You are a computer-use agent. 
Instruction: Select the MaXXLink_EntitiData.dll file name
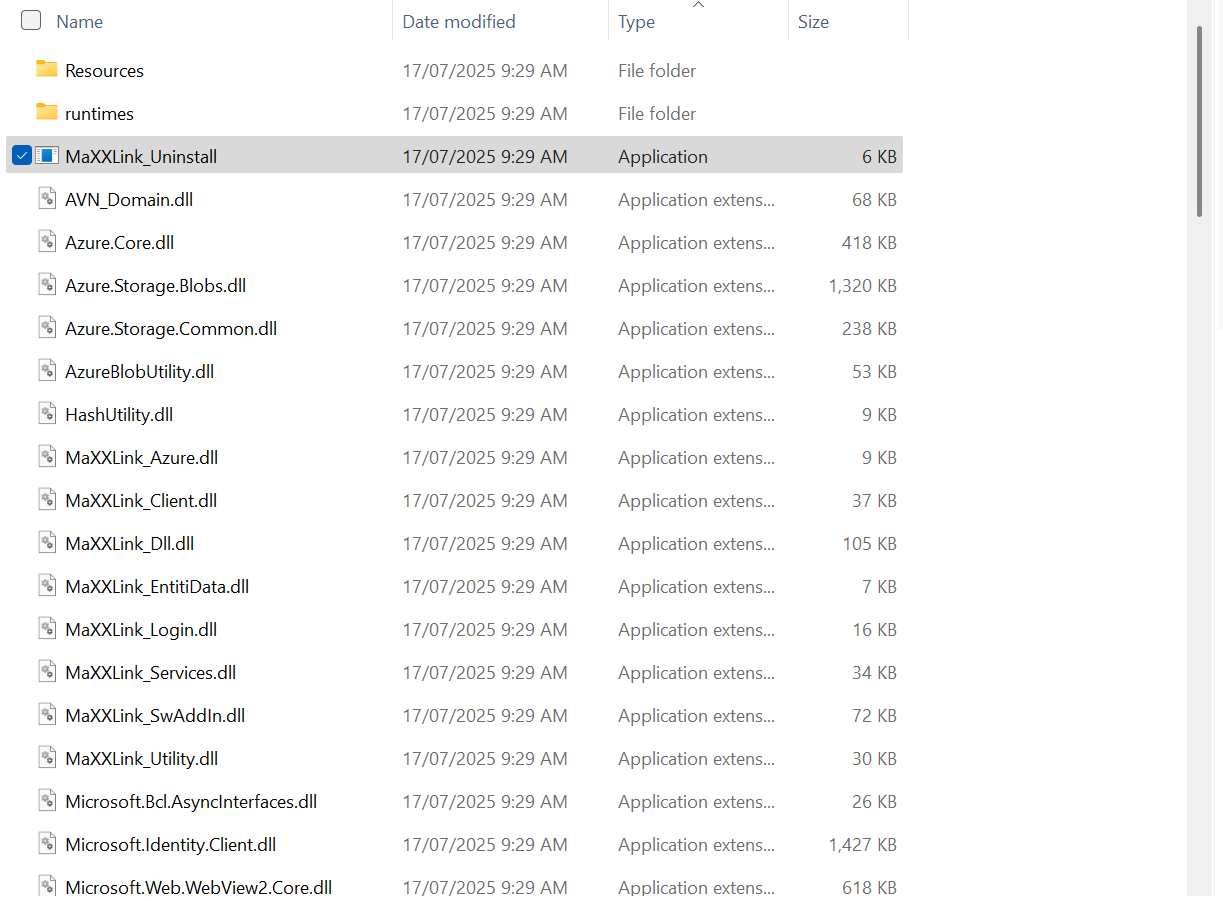(157, 587)
